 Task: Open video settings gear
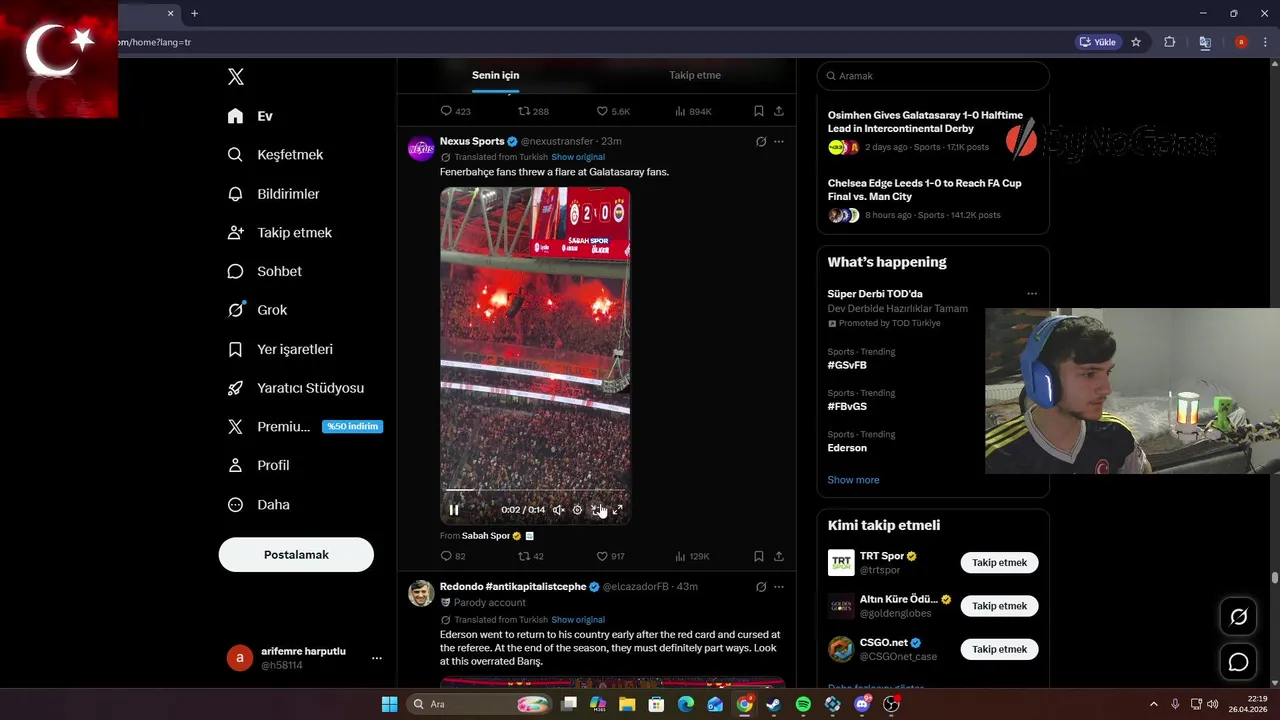tap(577, 510)
